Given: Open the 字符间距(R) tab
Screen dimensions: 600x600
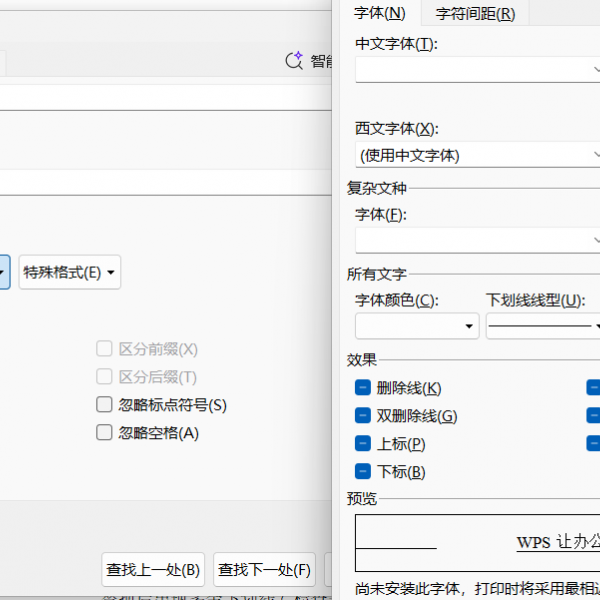Looking at the screenshot, I should (475, 13).
